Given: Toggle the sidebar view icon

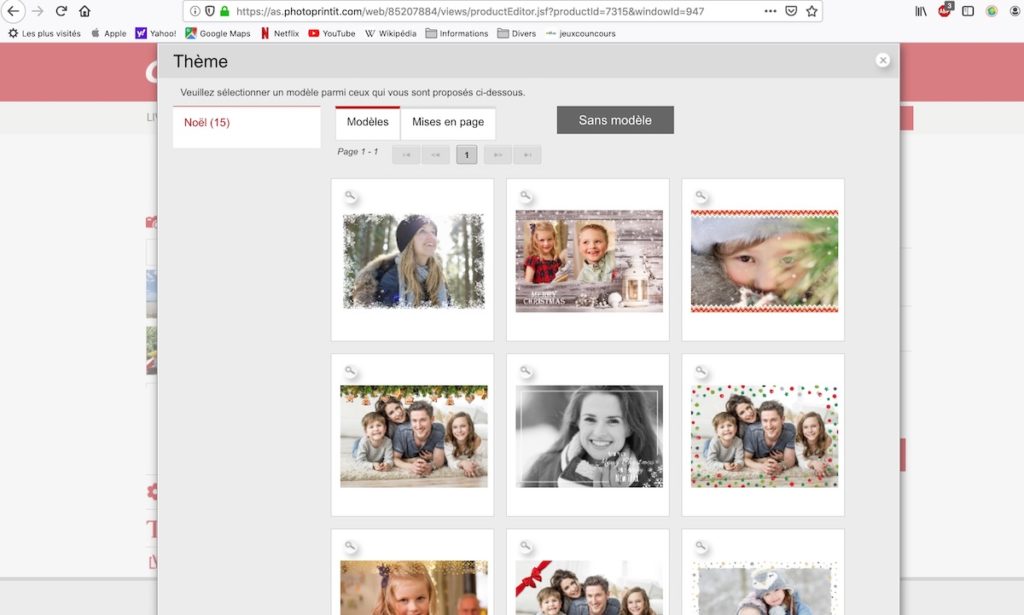Looking at the screenshot, I should (968, 11).
